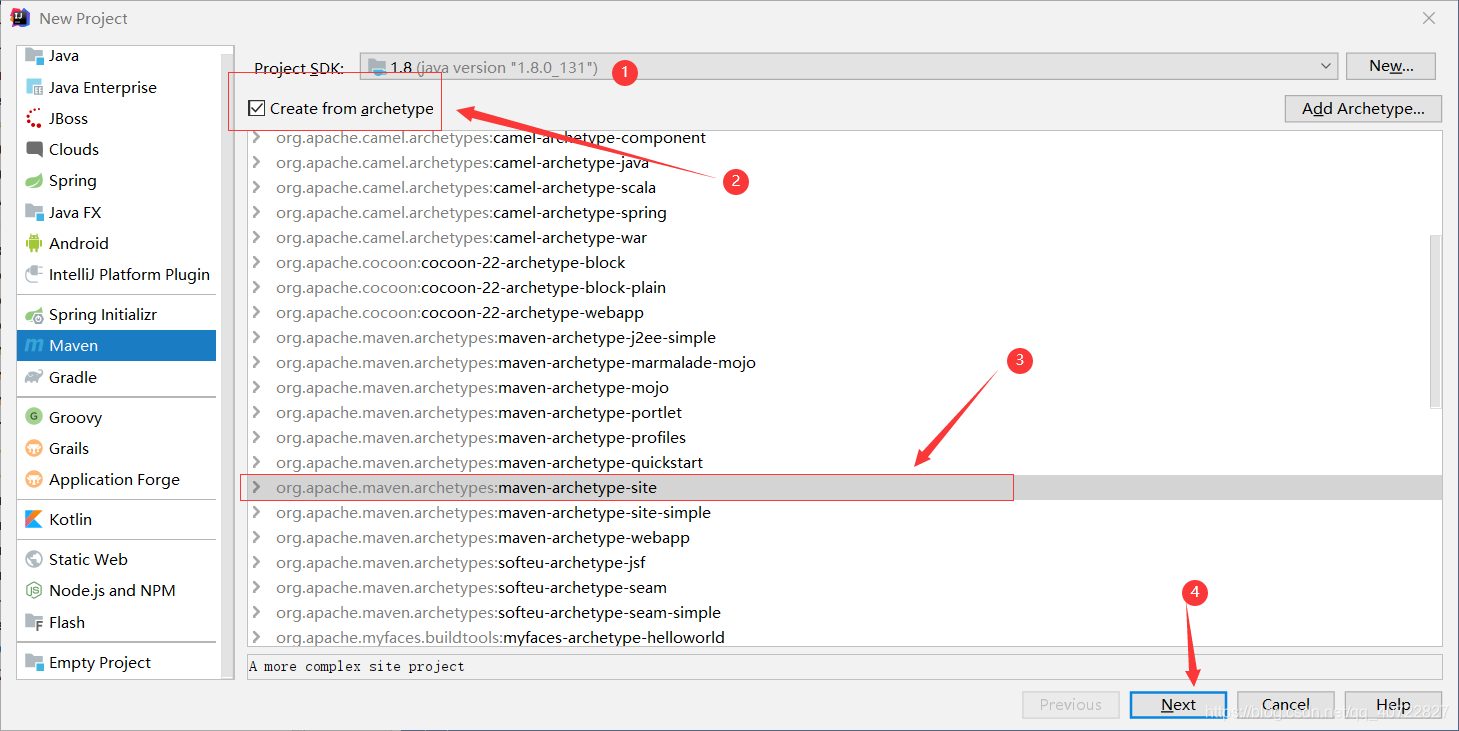The image size is (1459, 731).
Task: Click the Gradle elephant icon
Action: click(x=34, y=377)
